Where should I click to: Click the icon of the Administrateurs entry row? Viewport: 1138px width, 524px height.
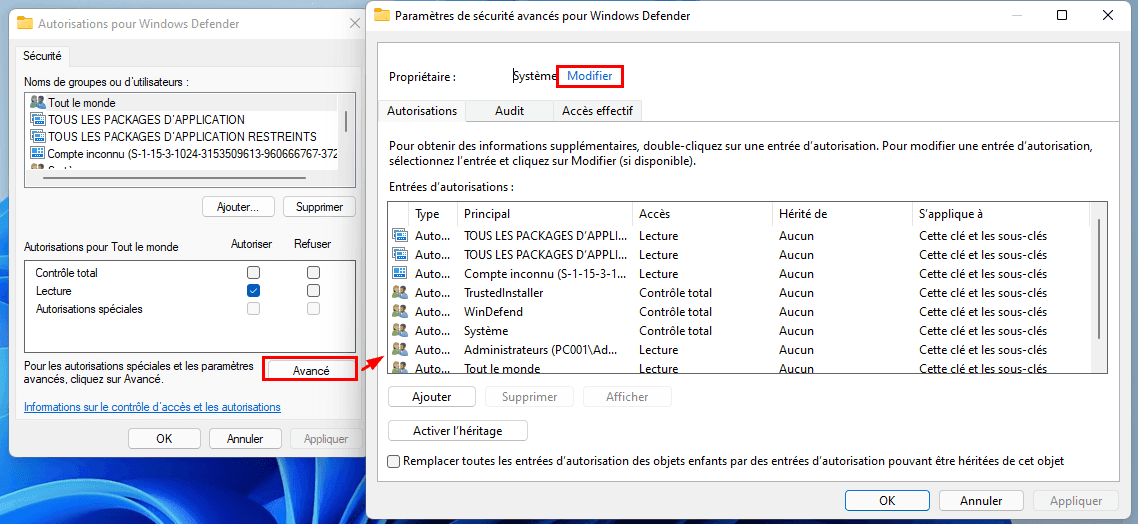pyautogui.click(x=399, y=349)
